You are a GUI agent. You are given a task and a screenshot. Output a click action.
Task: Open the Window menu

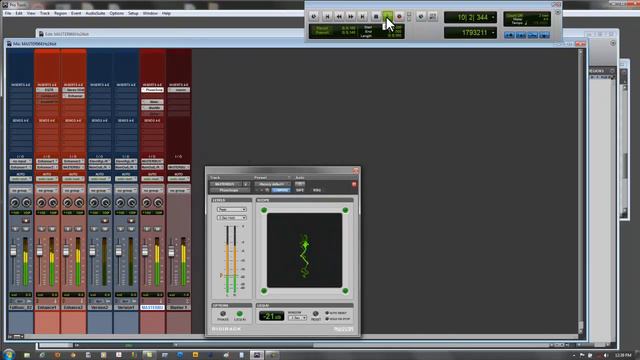[x=150, y=13]
